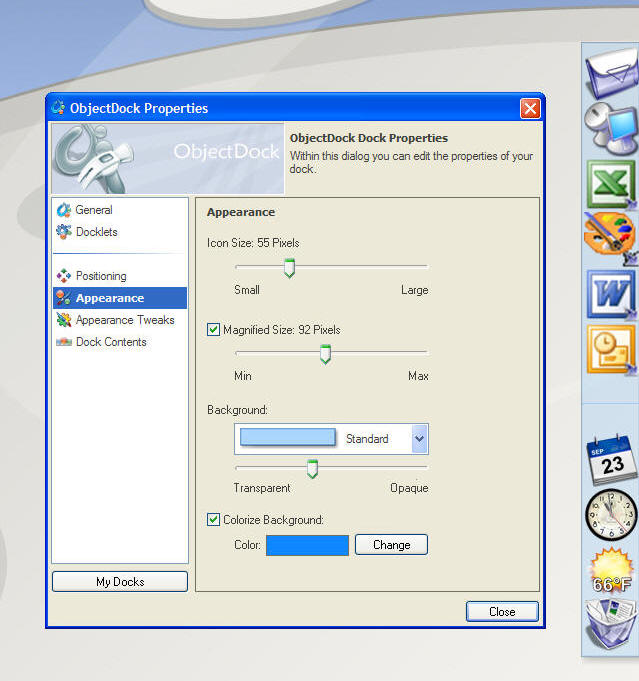Toggle the Magnified Size checkbox
The height and width of the screenshot is (681, 639).
pyautogui.click(x=213, y=330)
